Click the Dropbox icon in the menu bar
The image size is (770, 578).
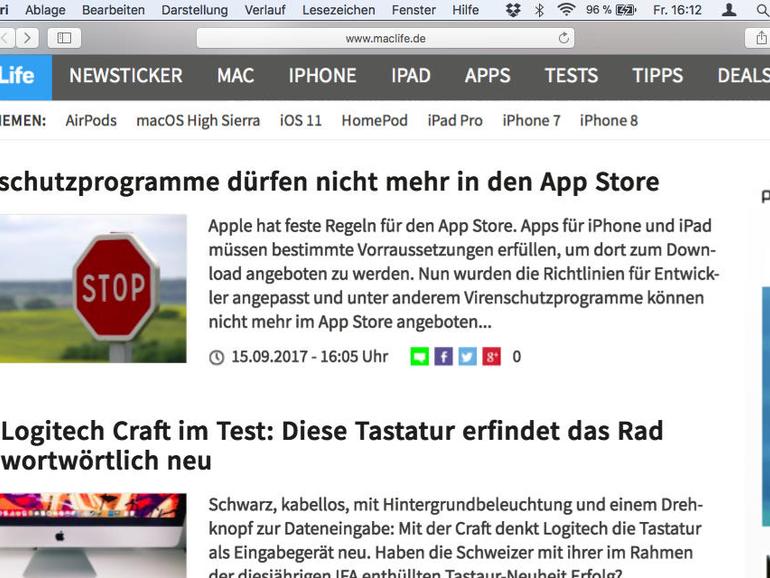click(x=513, y=10)
